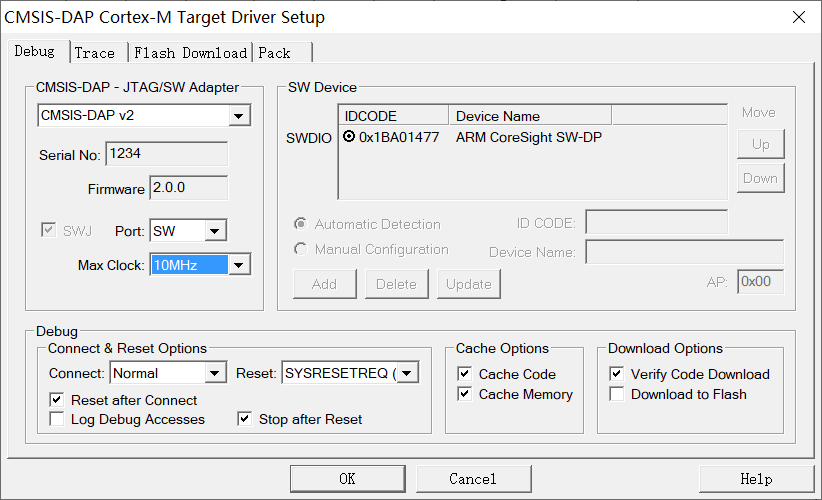Image resolution: width=822 pixels, height=500 pixels.
Task: Select Automatic Detection radio button
Action: (x=300, y=224)
